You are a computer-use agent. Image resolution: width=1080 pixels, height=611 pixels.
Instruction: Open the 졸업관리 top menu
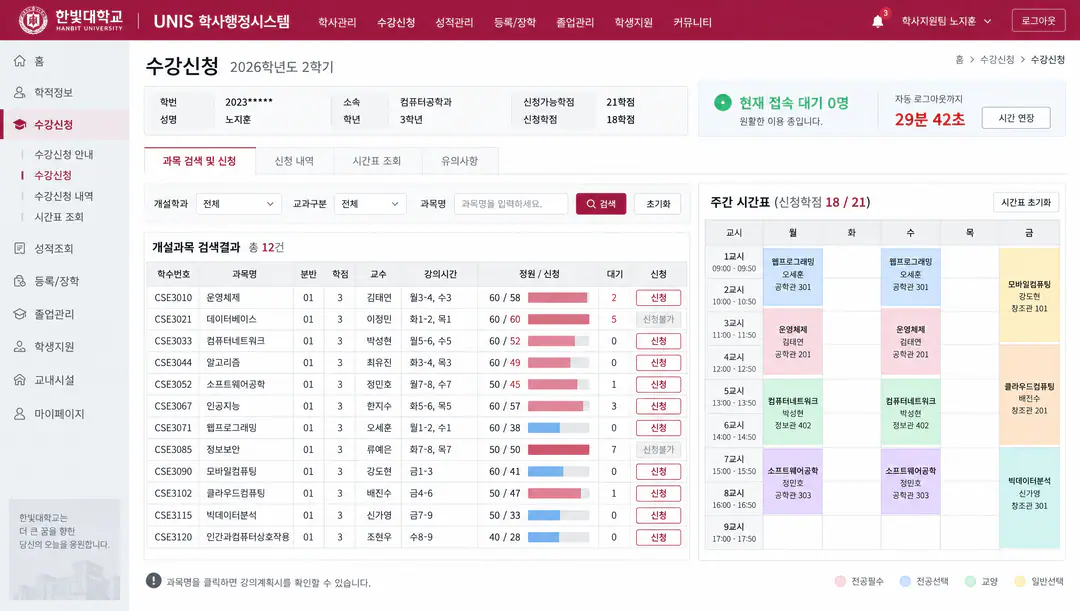[x=575, y=22]
